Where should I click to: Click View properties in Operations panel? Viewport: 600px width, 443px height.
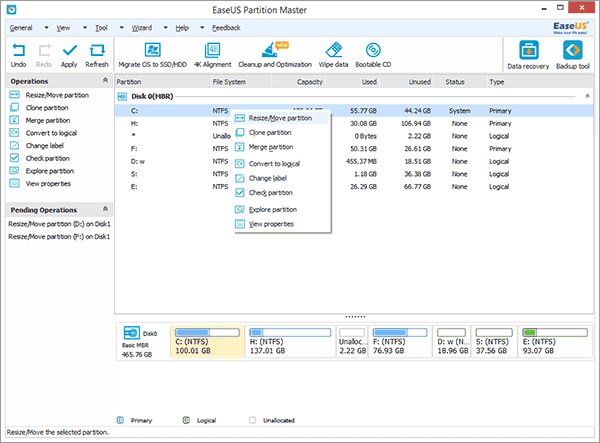tap(48, 184)
